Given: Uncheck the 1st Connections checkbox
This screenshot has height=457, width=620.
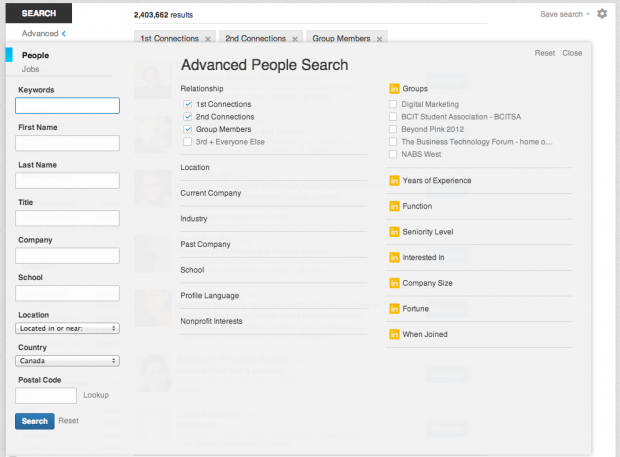Looking at the screenshot, I should [x=188, y=104].
